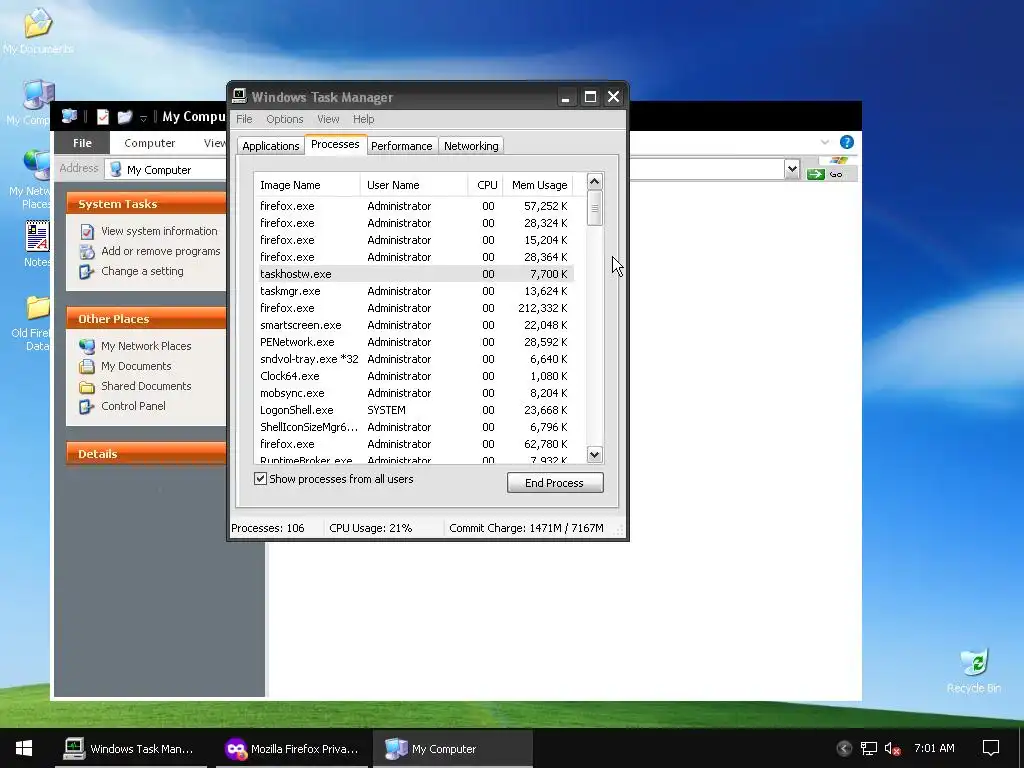The height and width of the screenshot is (768, 1024).
Task: Click the Task Manager title bar icon
Action: [240, 97]
